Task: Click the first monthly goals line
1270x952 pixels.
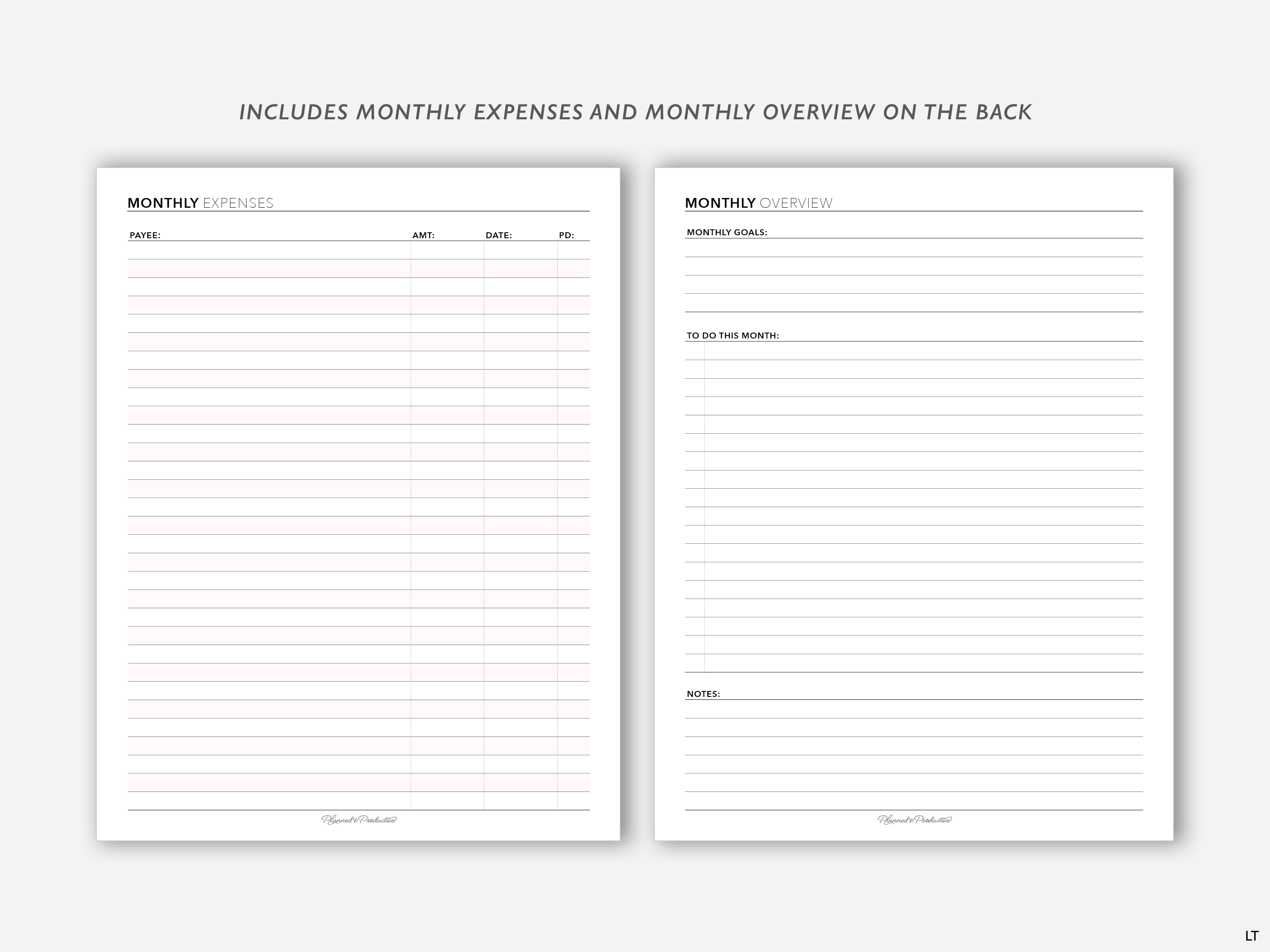Action: pyautogui.click(x=914, y=248)
